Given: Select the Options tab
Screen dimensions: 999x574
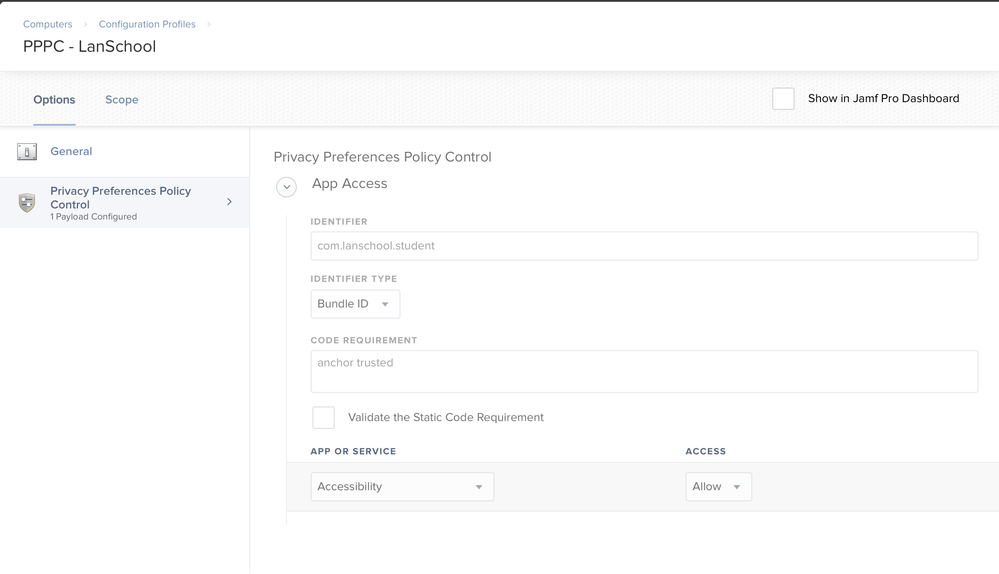Looking at the screenshot, I should pyautogui.click(x=54, y=99).
